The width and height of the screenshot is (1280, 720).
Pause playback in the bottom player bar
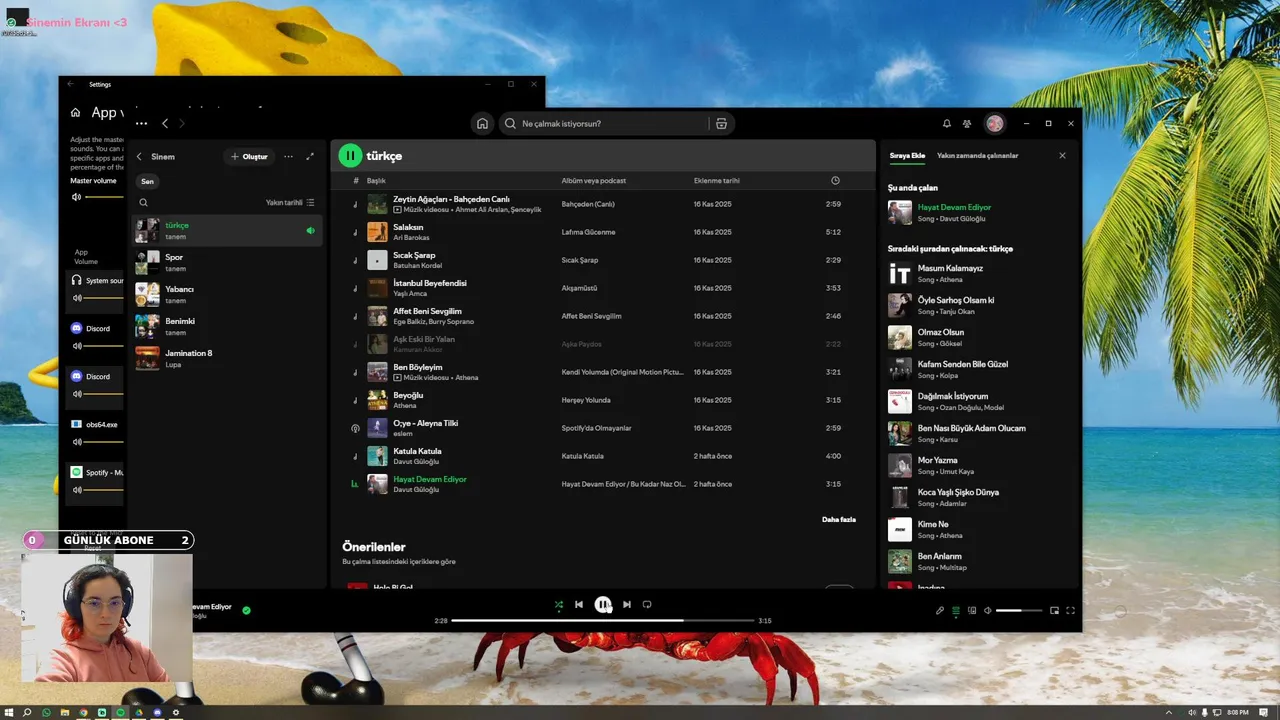pos(603,604)
